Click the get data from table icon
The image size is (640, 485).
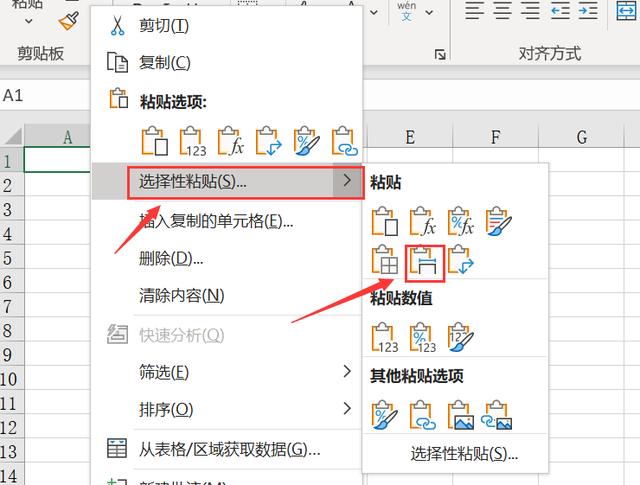(x=117, y=448)
